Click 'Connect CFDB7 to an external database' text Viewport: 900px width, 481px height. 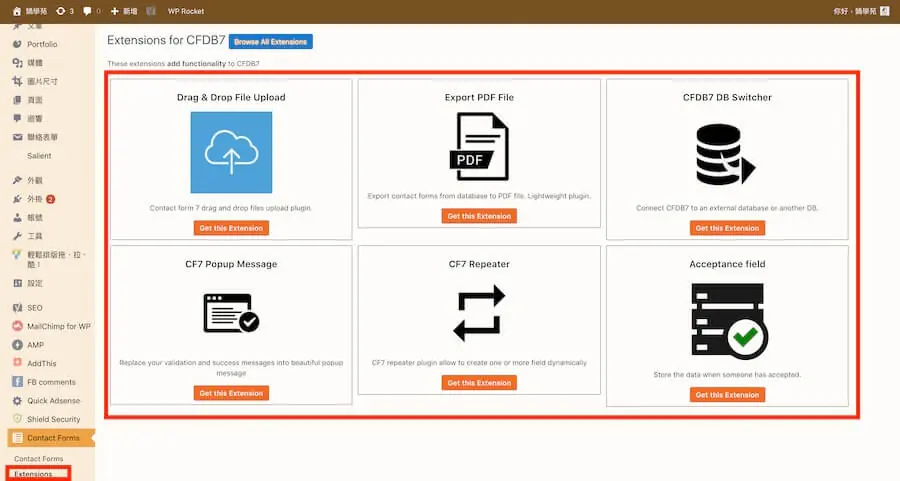coord(727,208)
